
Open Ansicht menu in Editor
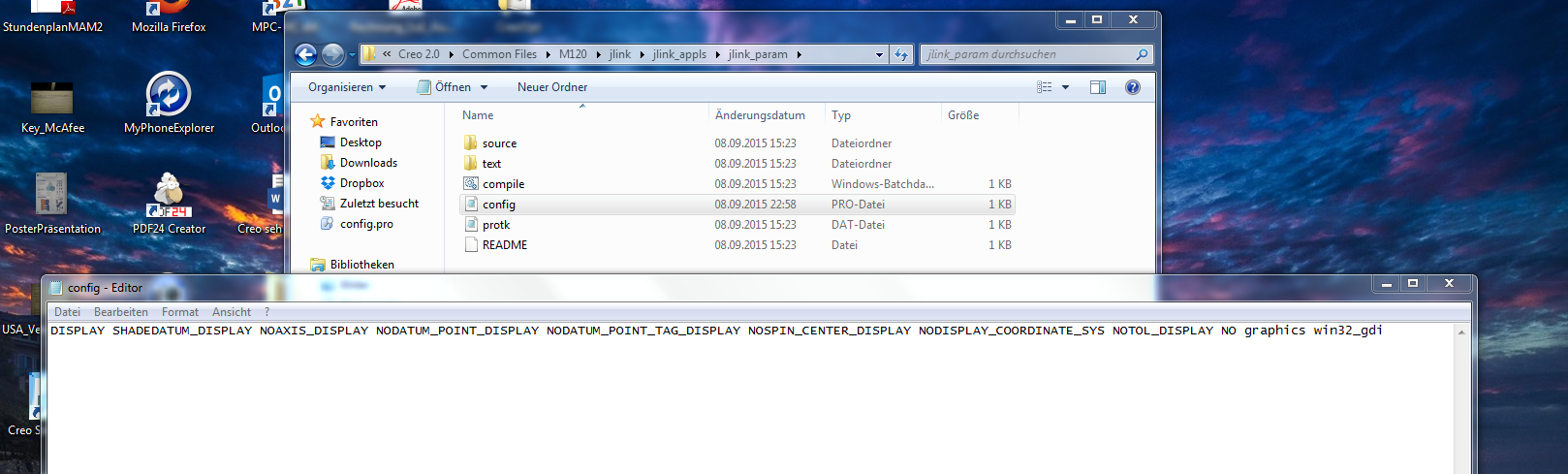click(232, 312)
